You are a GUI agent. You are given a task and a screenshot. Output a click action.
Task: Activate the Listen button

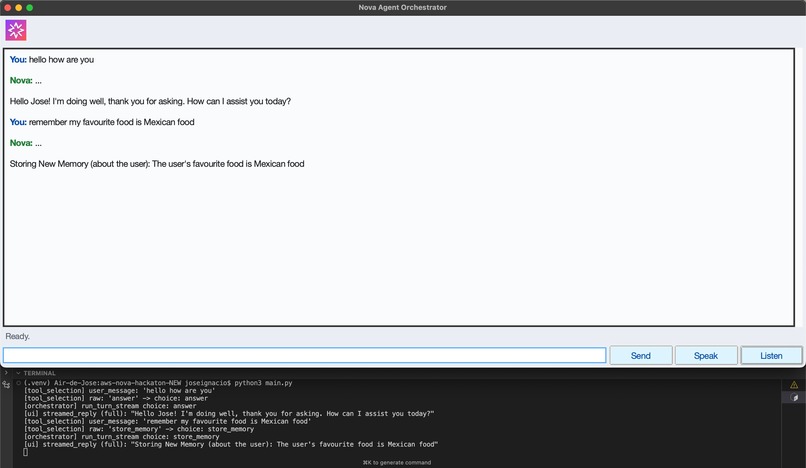(771, 355)
